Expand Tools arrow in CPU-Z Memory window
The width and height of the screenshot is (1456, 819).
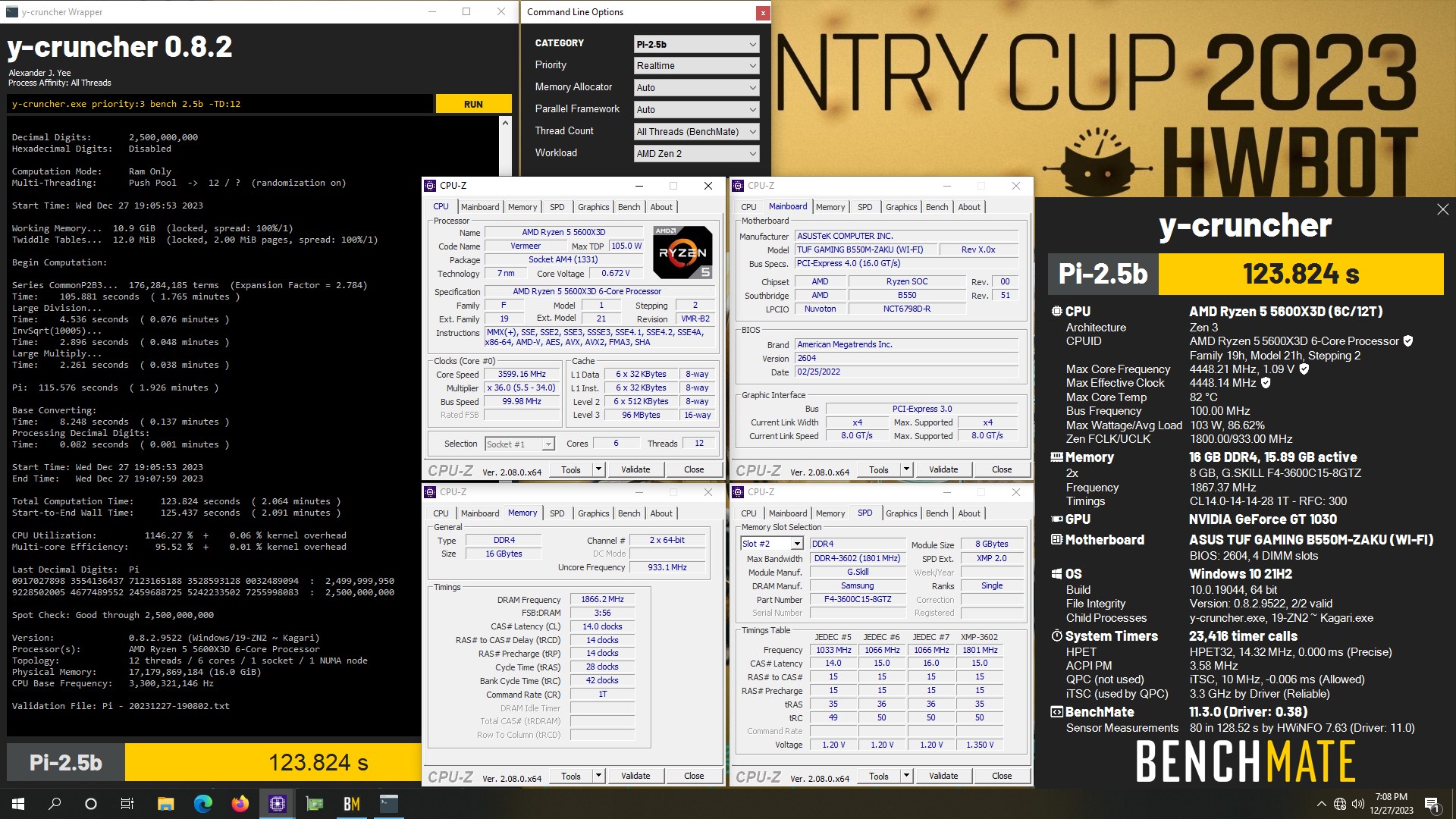598,776
